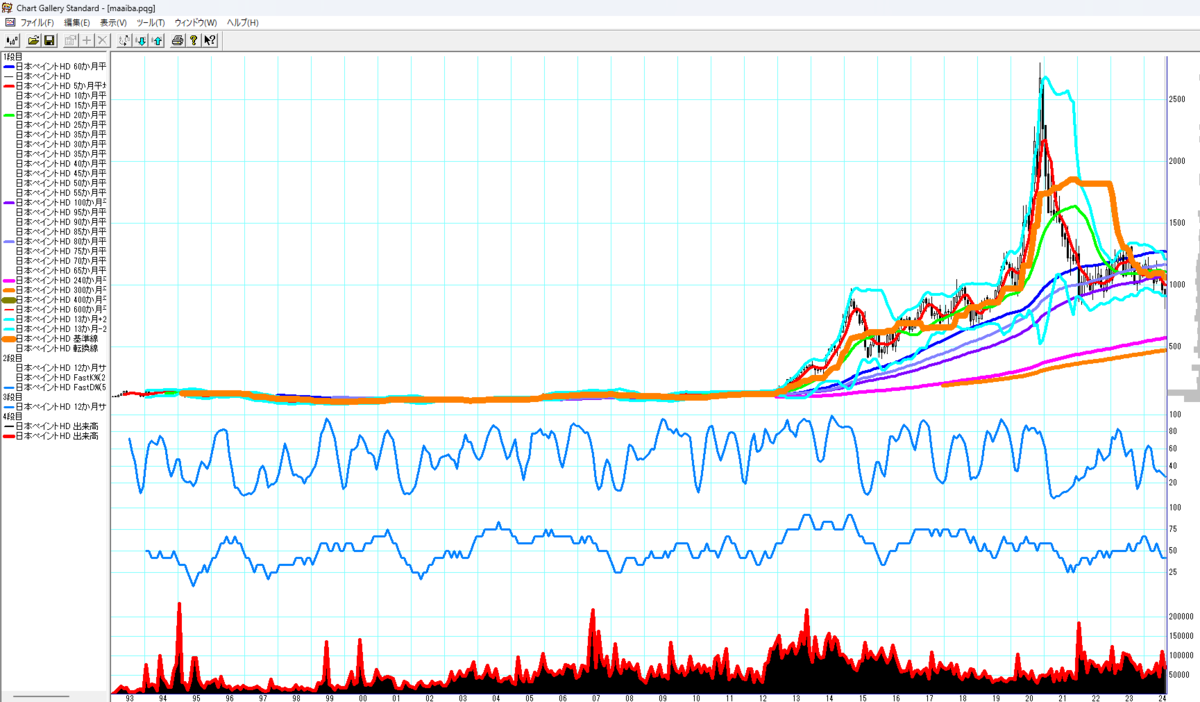1200x702 pixels.
Task: Click the 2段目 section header
Action: (12, 358)
